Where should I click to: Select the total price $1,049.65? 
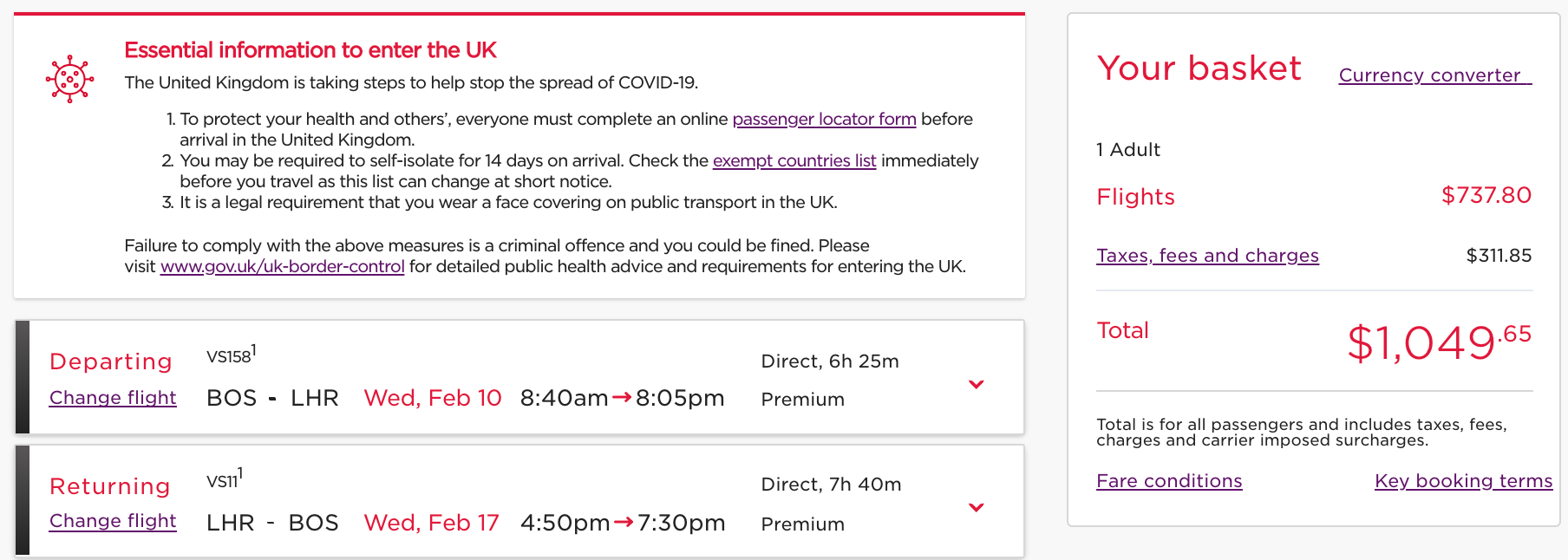coord(1438,342)
